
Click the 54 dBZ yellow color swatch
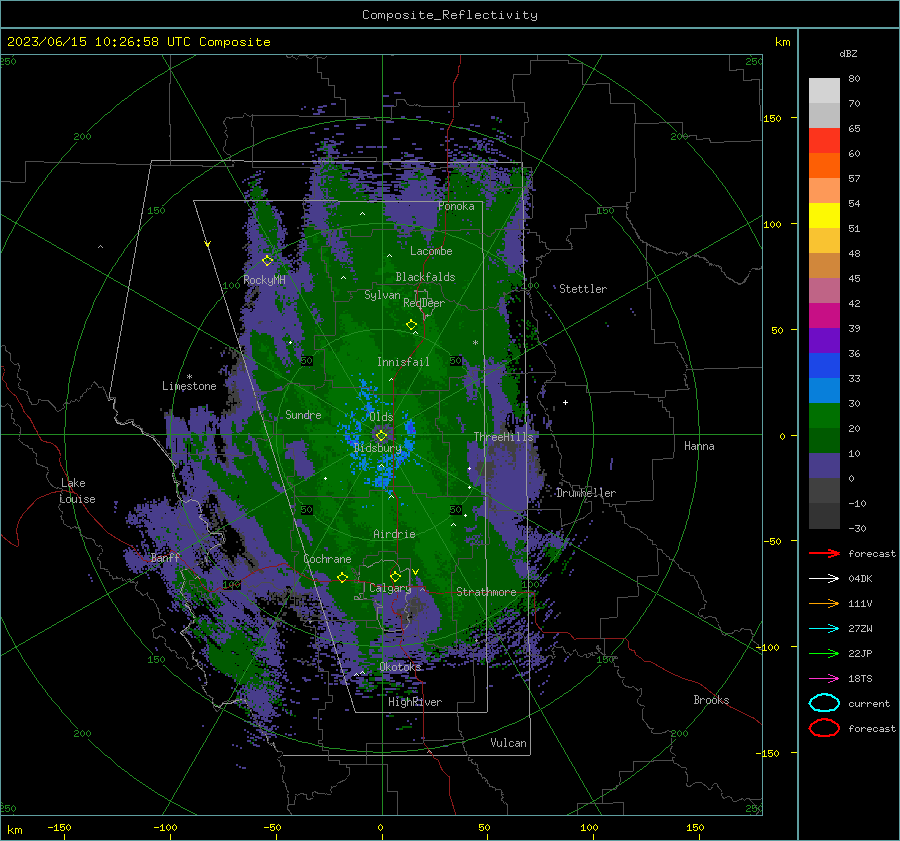coord(824,215)
